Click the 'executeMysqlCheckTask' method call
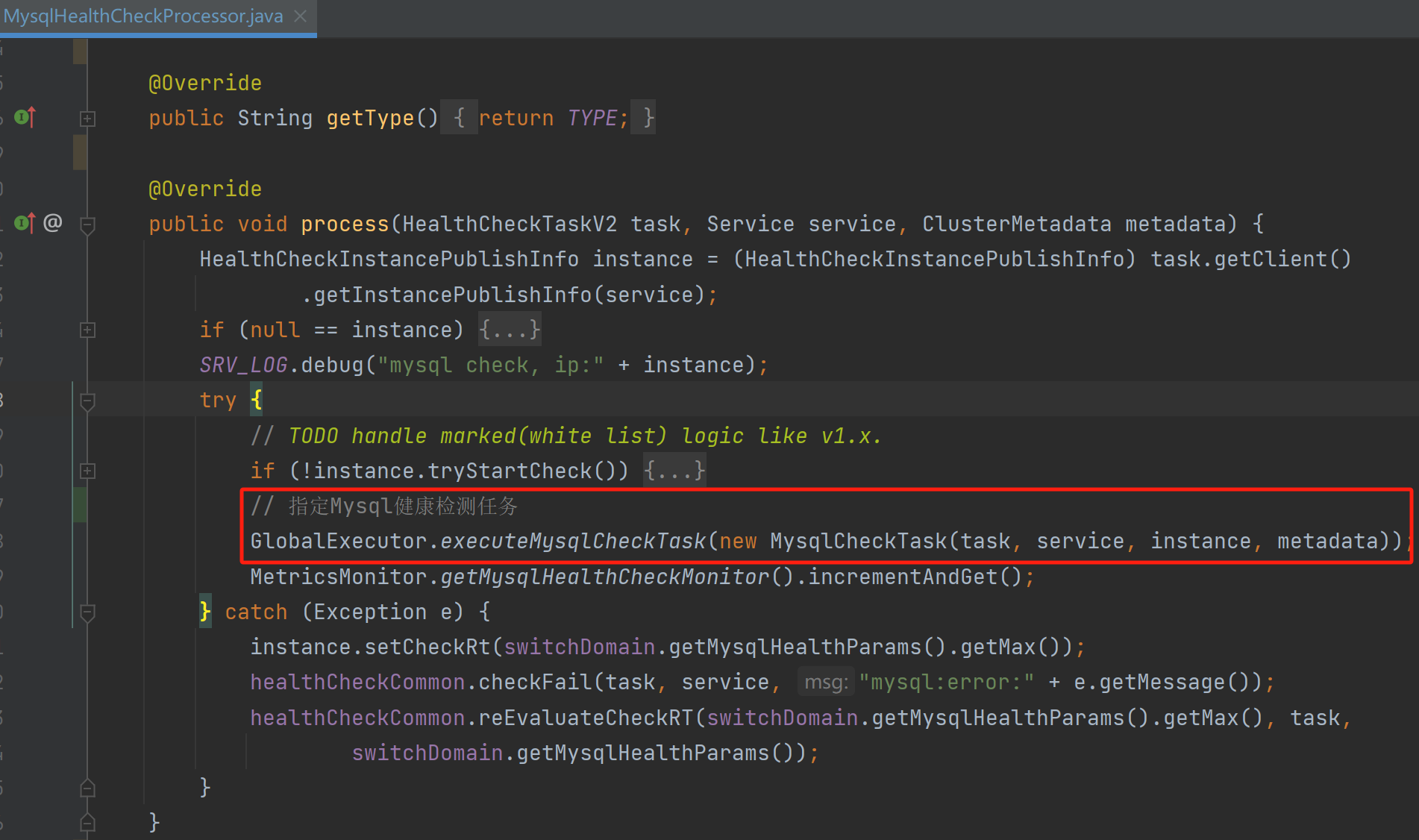 pyautogui.click(x=573, y=541)
